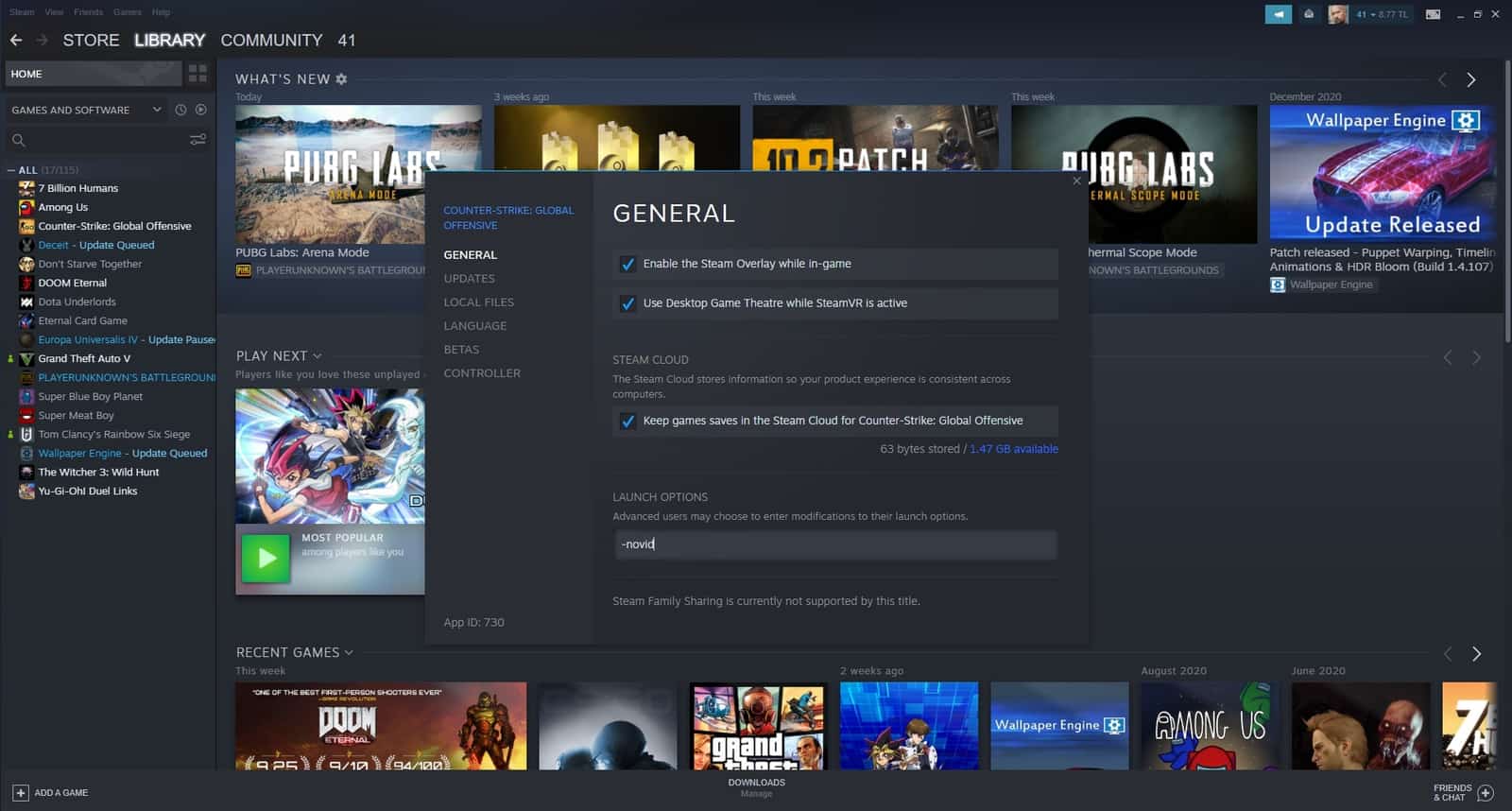Viewport: 1512px width, 811px height.
Task: Open Friends & Chat plus icon
Action: 1486,793
